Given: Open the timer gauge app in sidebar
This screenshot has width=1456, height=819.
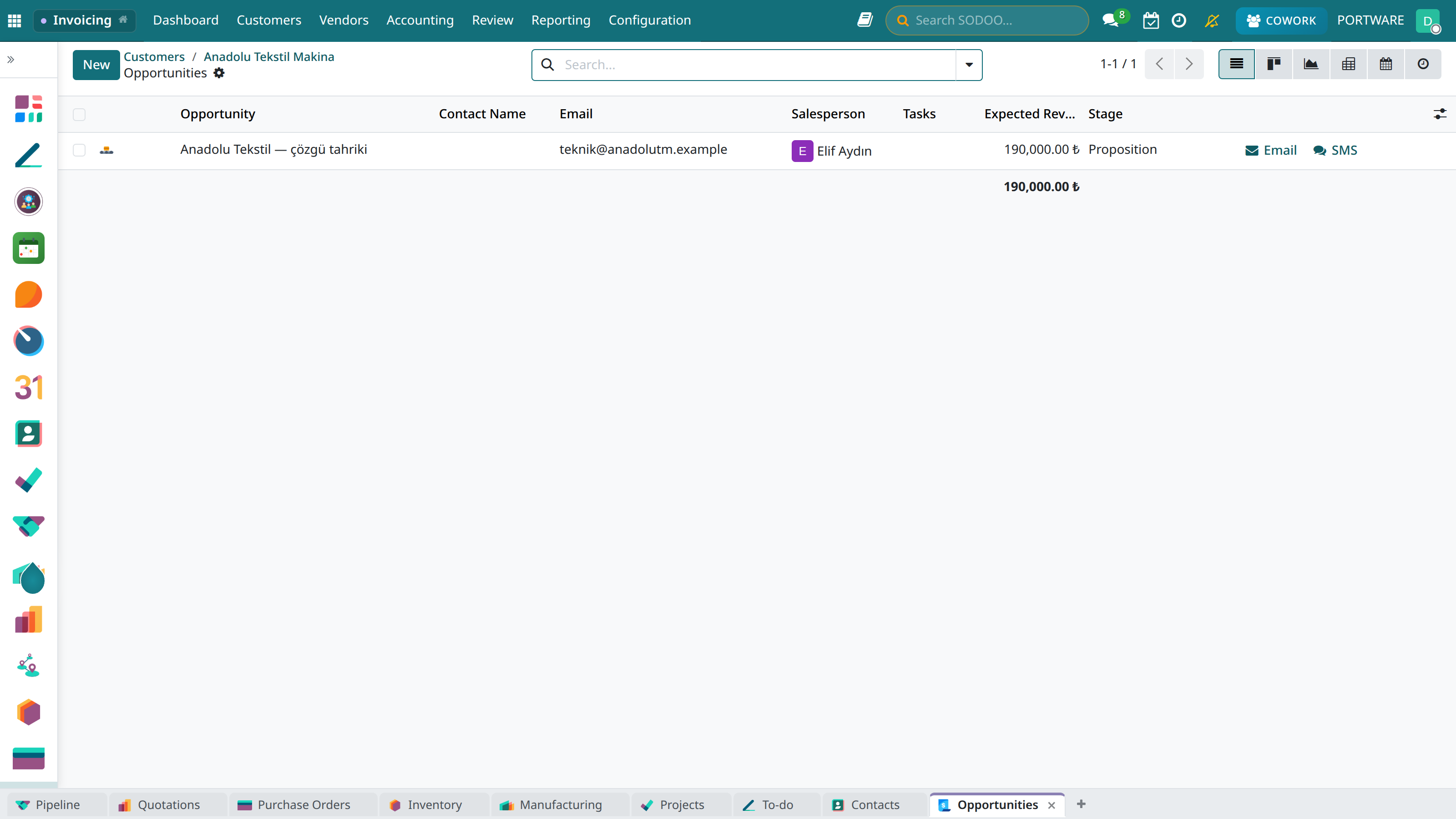Looking at the screenshot, I should 28,341.
